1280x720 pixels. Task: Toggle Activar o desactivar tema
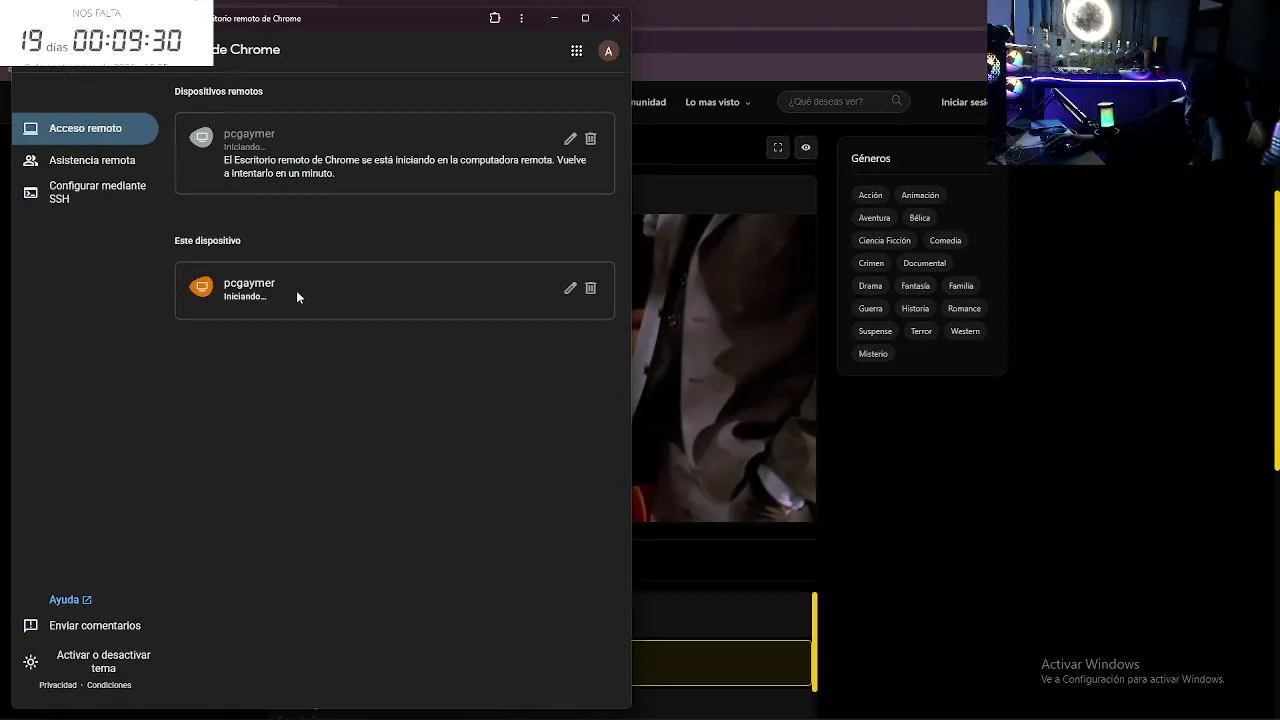click(x=87, y=662)
